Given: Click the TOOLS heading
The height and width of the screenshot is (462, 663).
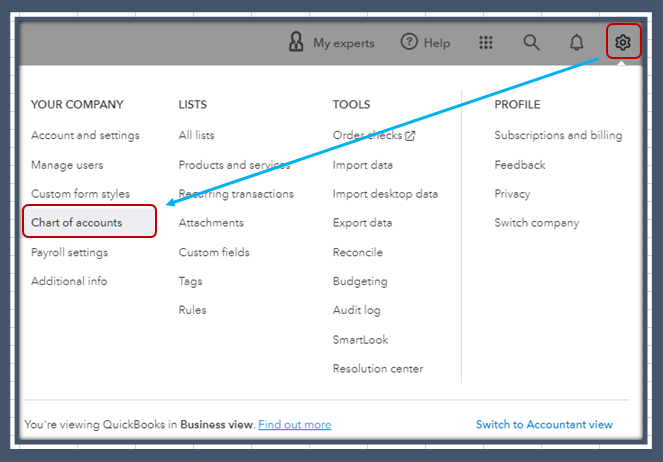Looking at the screenshot, I should (x=351, y=104).
